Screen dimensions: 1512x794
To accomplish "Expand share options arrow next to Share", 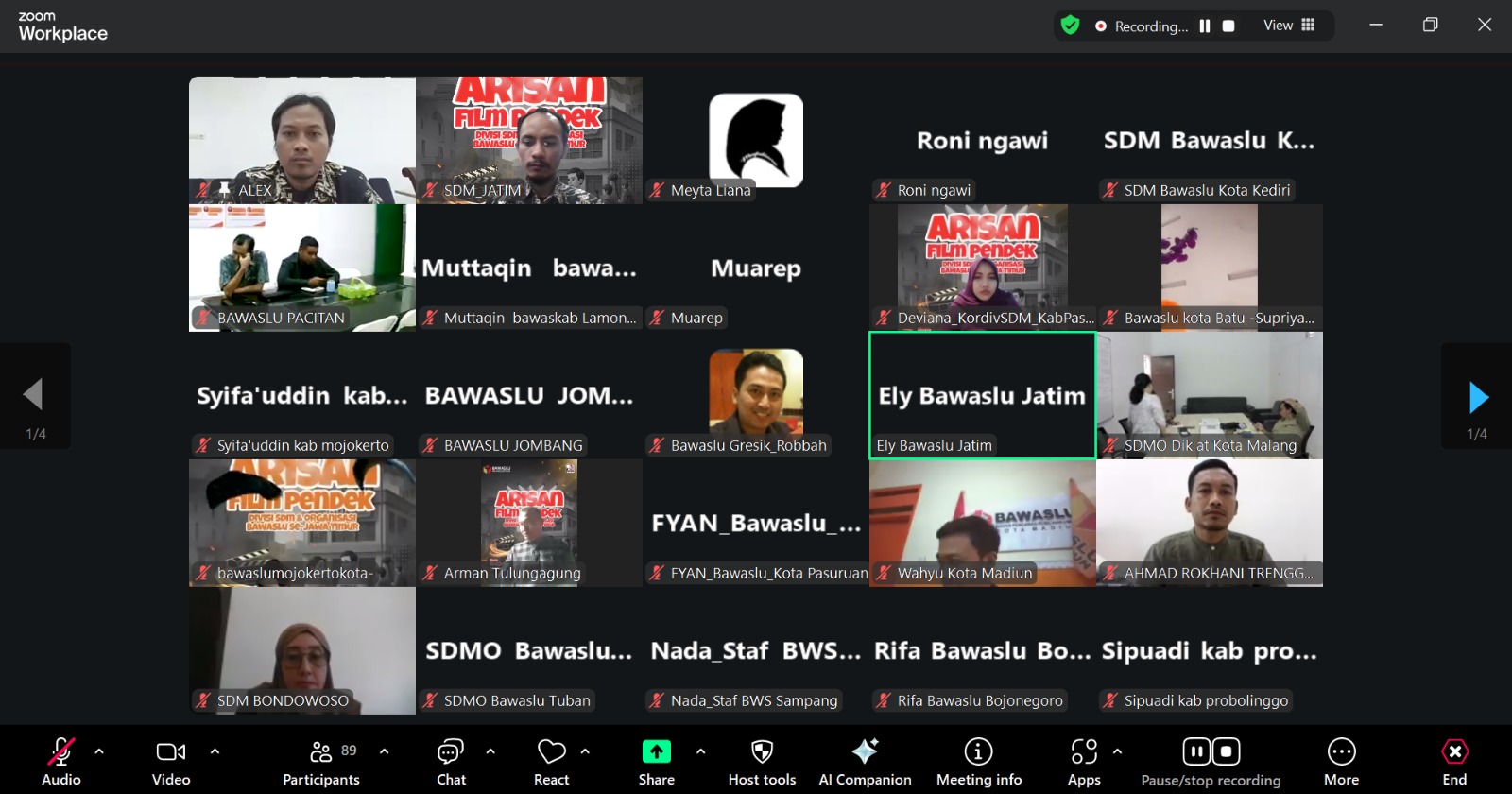I will tap(700, 751).
